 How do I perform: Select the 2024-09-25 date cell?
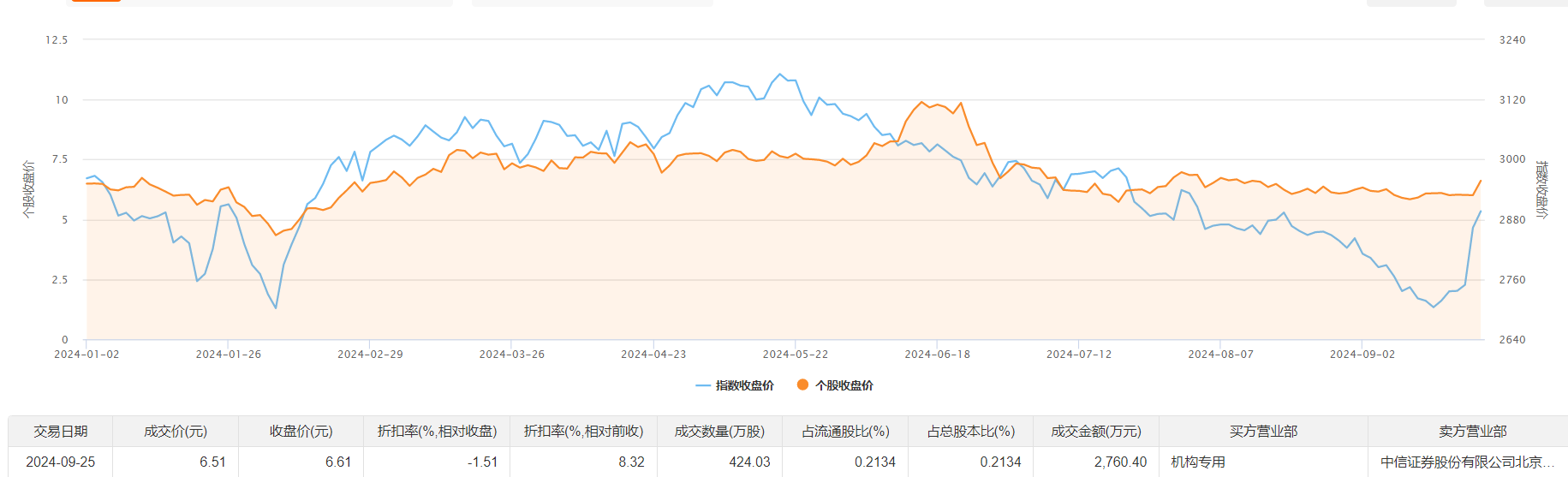pos(61,462)
